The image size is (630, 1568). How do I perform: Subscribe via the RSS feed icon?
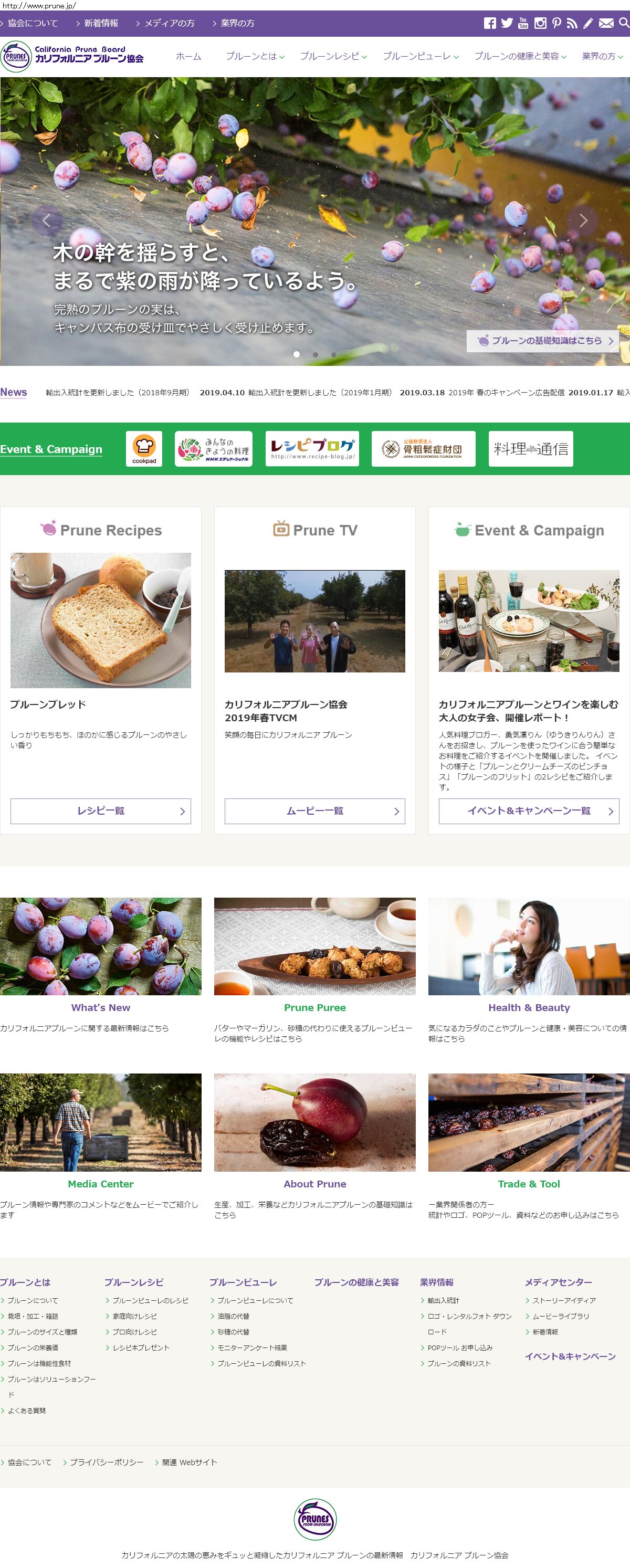(572, 23)
